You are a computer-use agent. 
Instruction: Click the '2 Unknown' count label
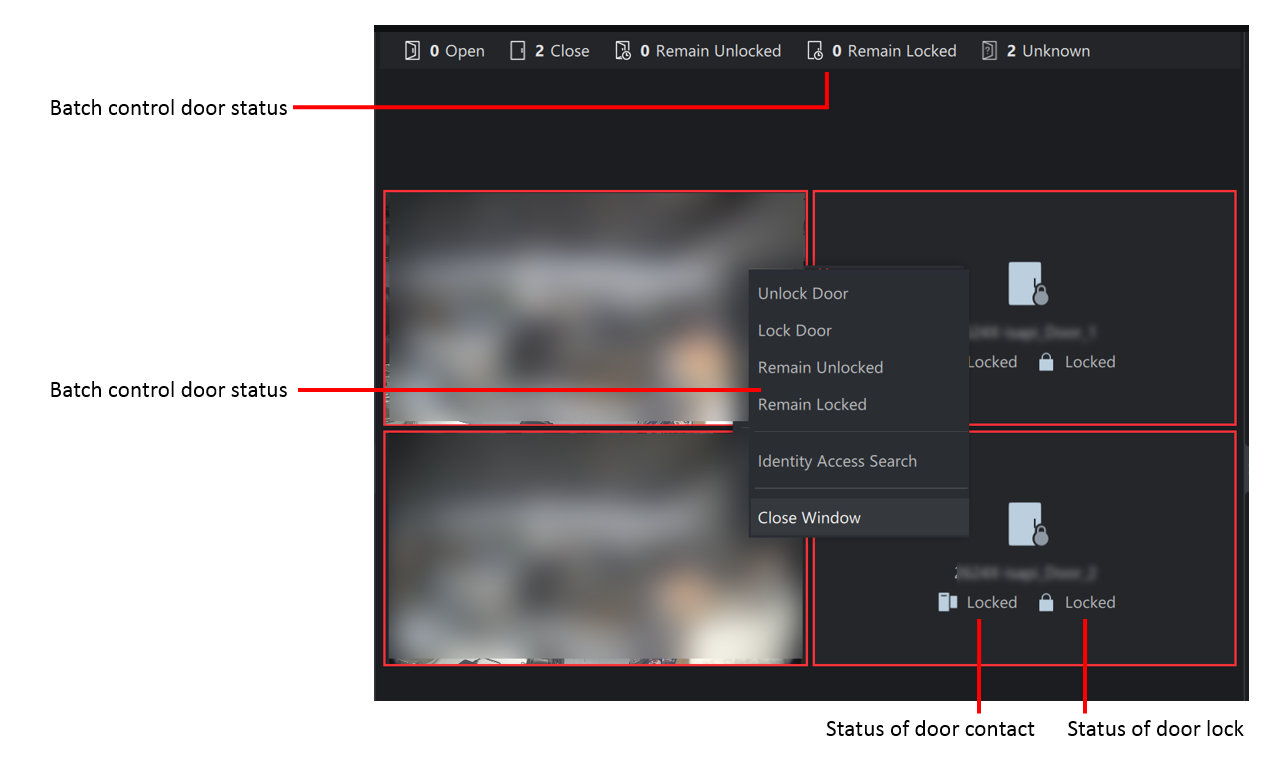pos(1048,51)
